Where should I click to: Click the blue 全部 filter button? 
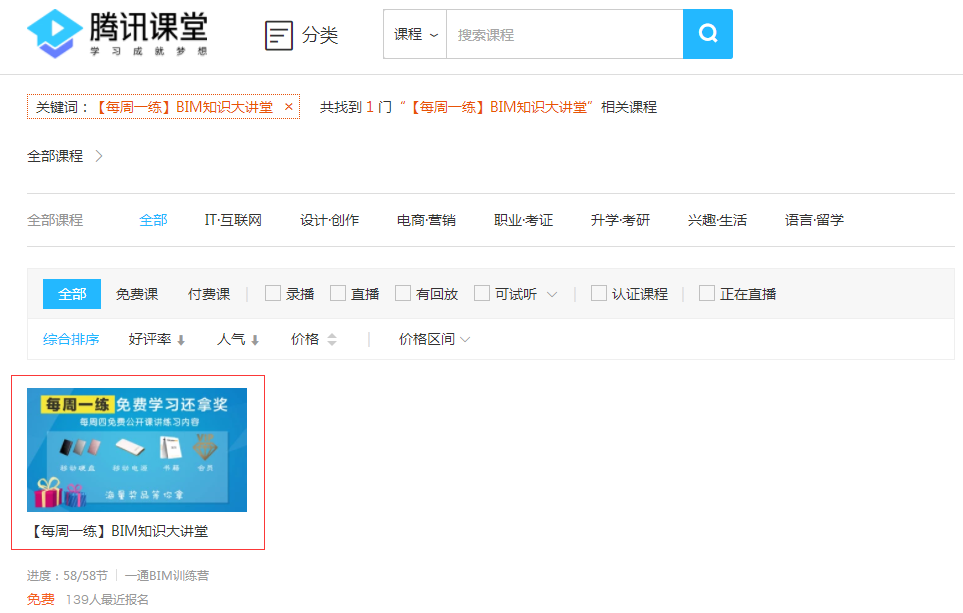coord(72,294)
